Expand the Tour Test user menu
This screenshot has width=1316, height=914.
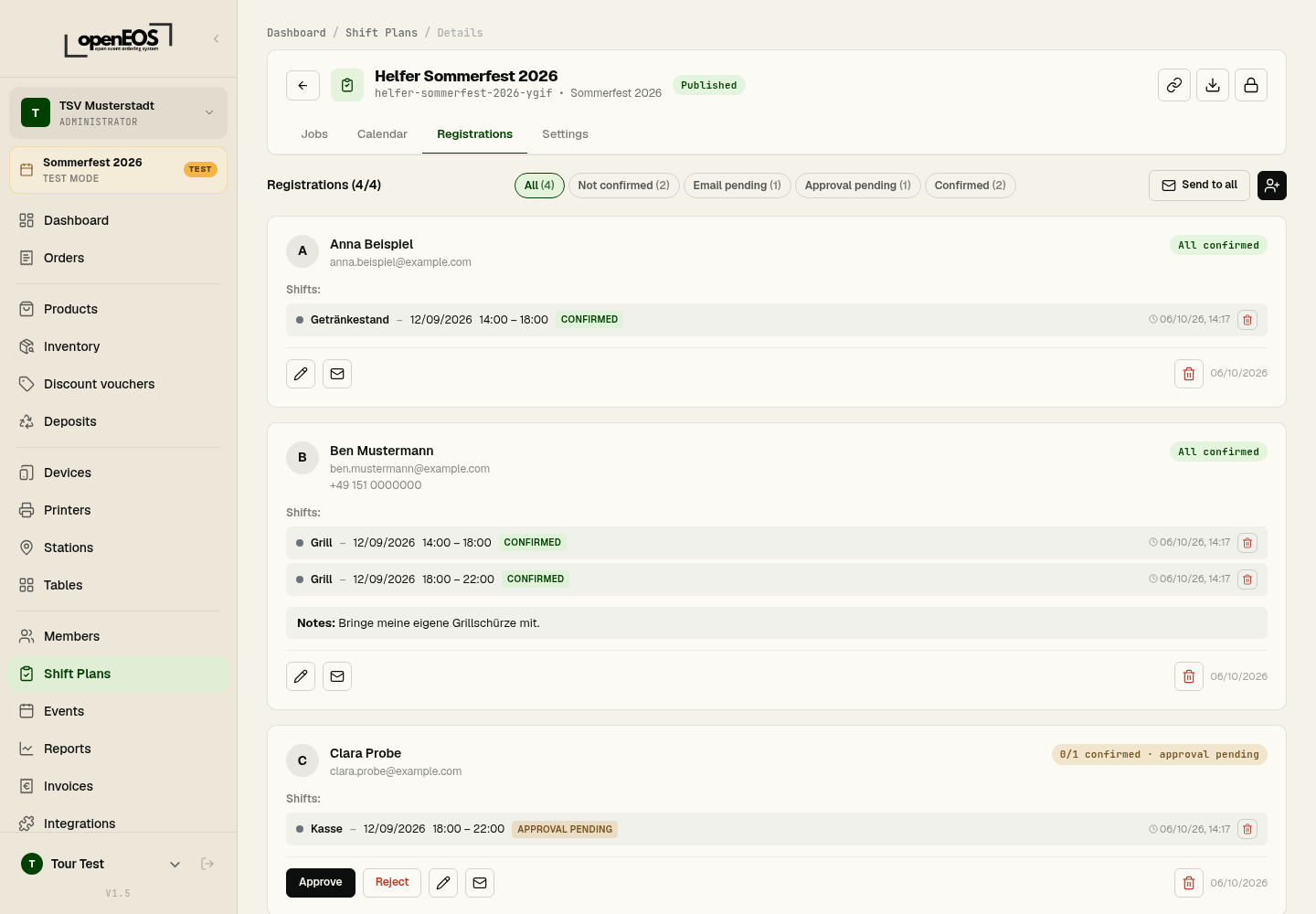[101, 864]
